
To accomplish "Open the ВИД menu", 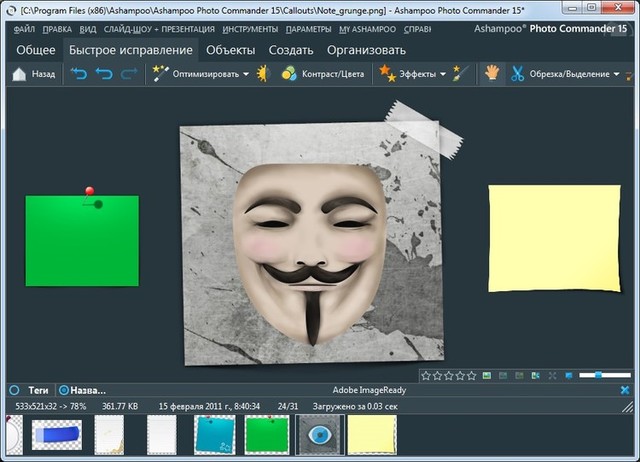I will pyautogui.click(x=88, y=29).
